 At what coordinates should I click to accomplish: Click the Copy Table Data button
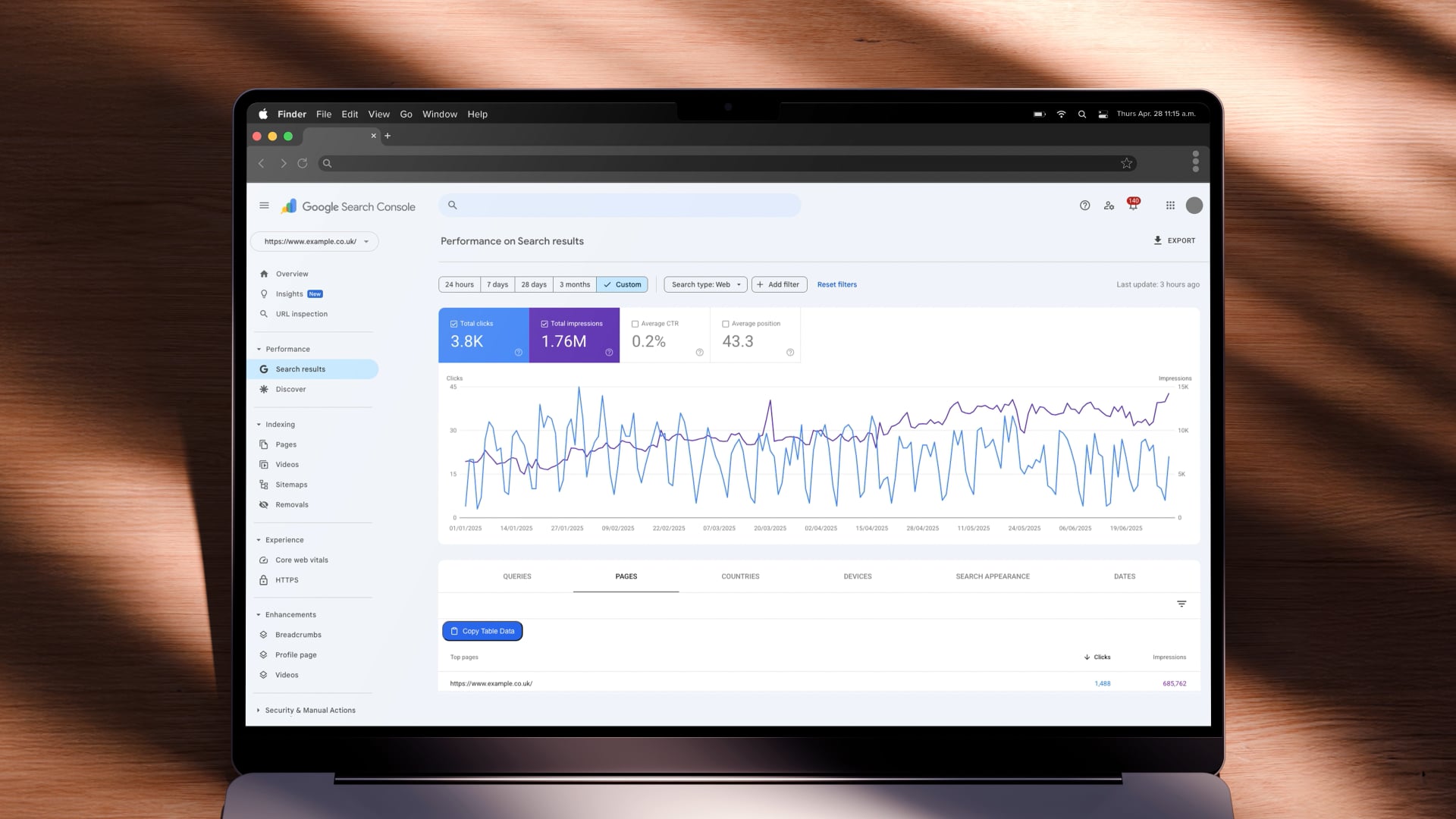coord(482,631)
